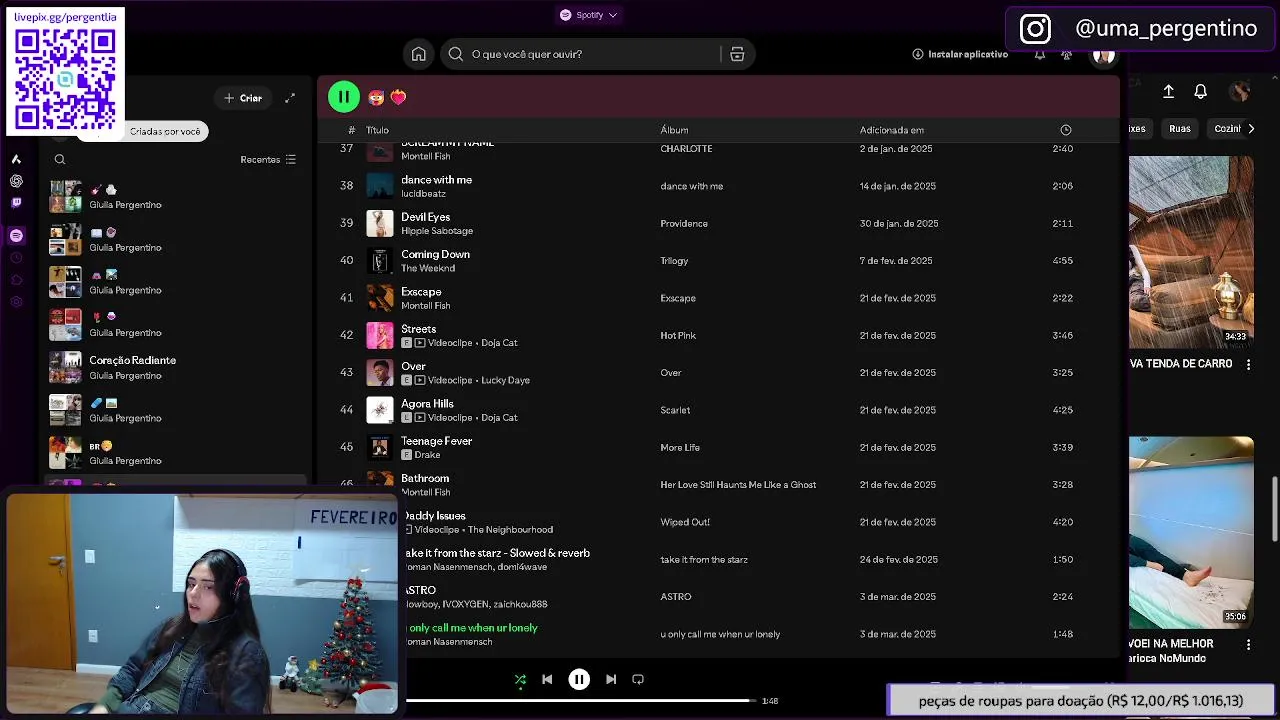Open the friend activity icon
The height and width of the screenshot is (720, 1280).
pos(1067,54)
